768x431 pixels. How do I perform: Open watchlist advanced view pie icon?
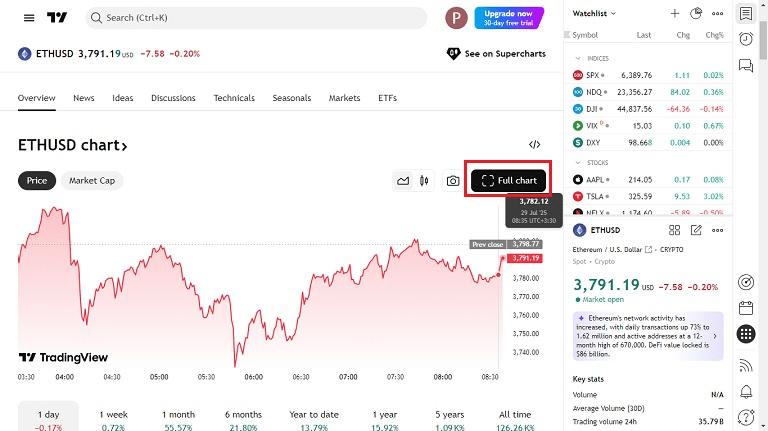(x=696, y=13)
